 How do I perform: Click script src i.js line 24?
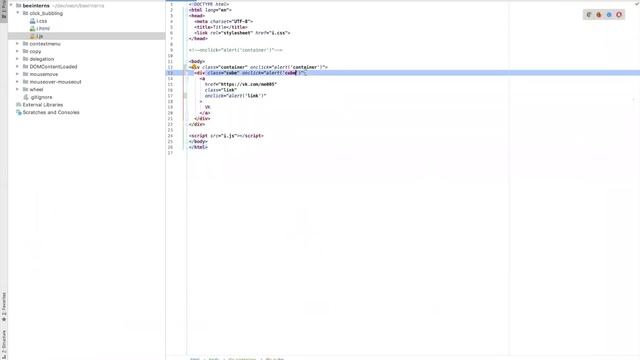(226, 136)
